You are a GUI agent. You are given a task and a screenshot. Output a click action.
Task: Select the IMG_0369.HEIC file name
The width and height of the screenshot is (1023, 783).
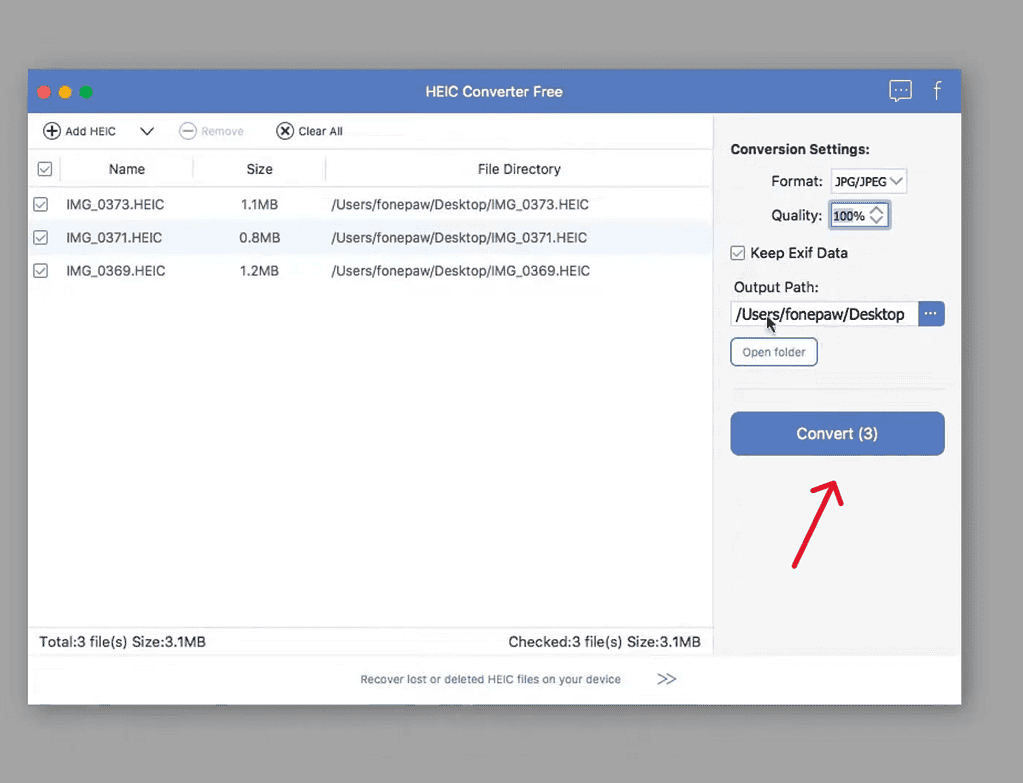point(115,271)
